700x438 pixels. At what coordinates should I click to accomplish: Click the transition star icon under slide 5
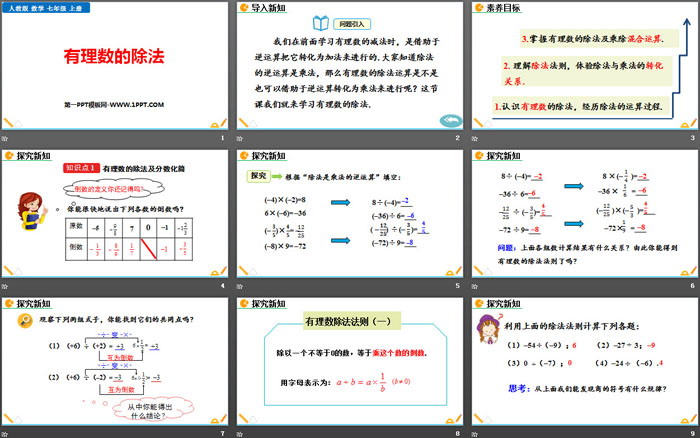240,286
